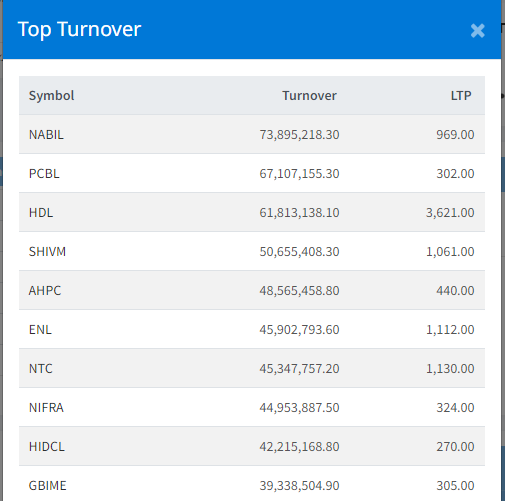
Task: Click turnover value 45,902,793.60
Action: [x=299, y=330]
